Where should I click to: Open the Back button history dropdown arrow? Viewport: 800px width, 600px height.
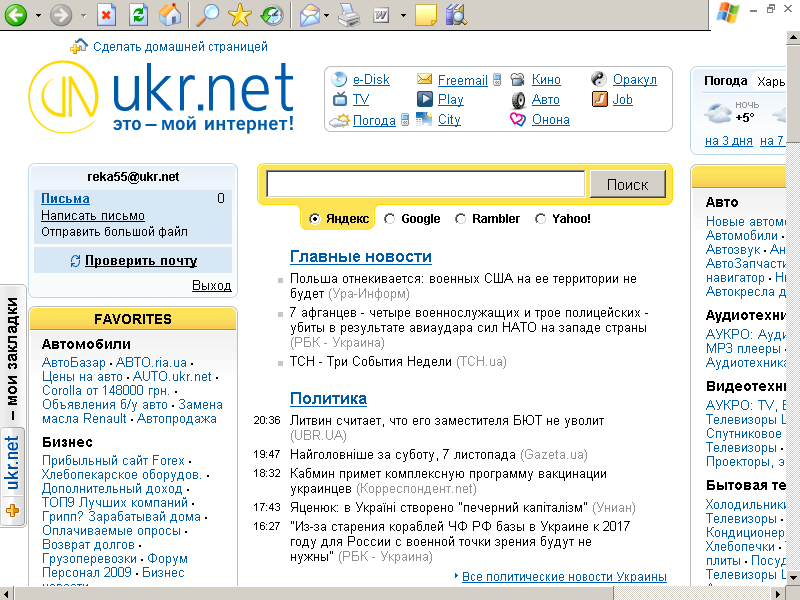click(38, 15)
